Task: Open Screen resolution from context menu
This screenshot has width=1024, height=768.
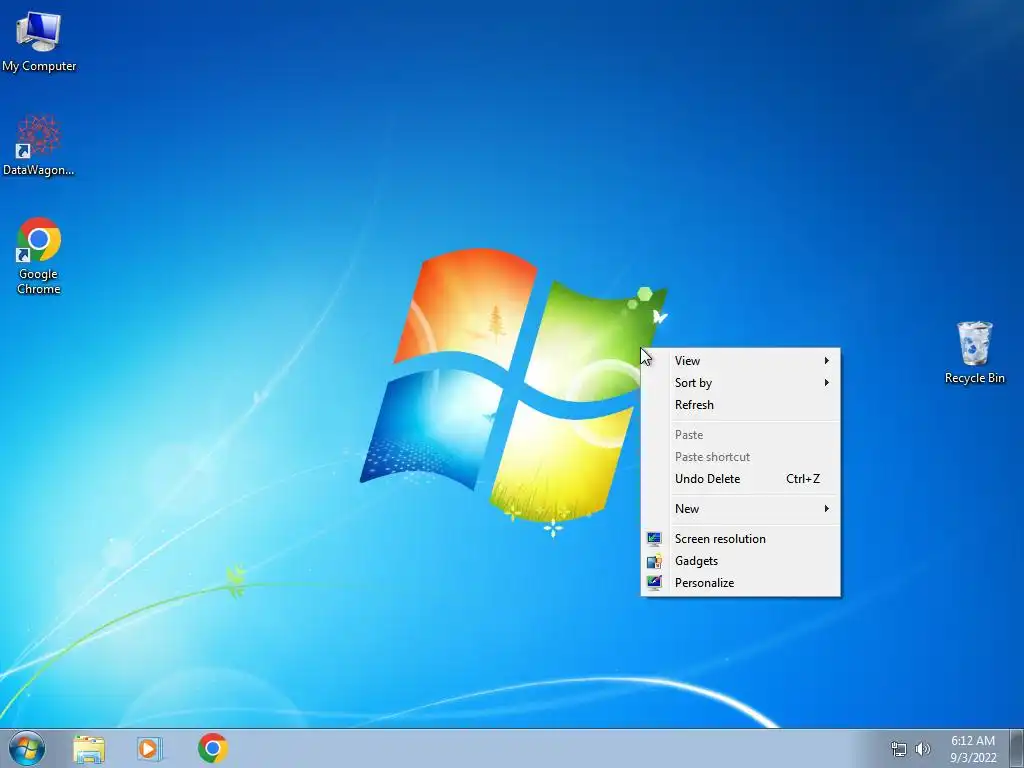Action: 741,539
